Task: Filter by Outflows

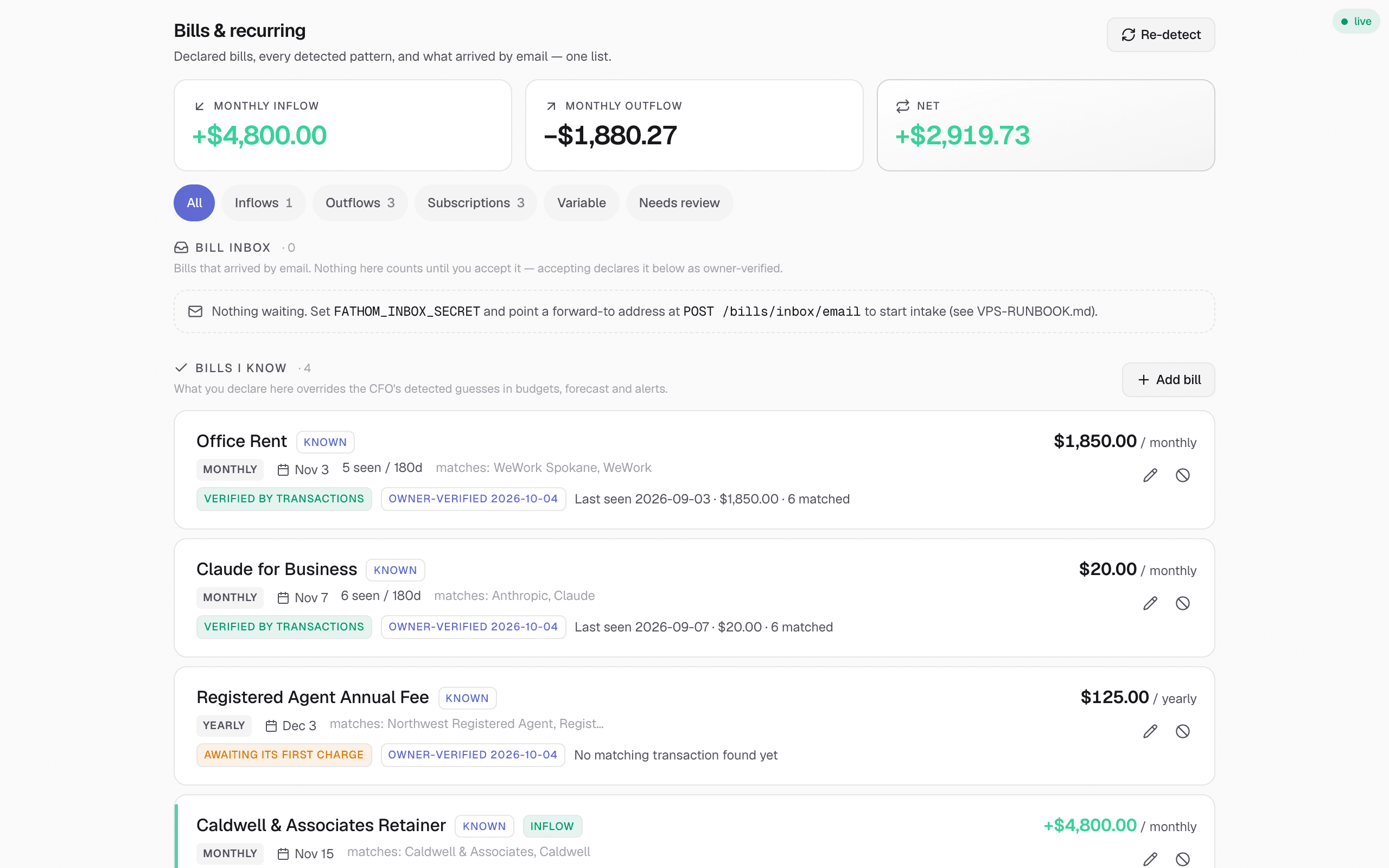Action: click(x=360, y=203)
